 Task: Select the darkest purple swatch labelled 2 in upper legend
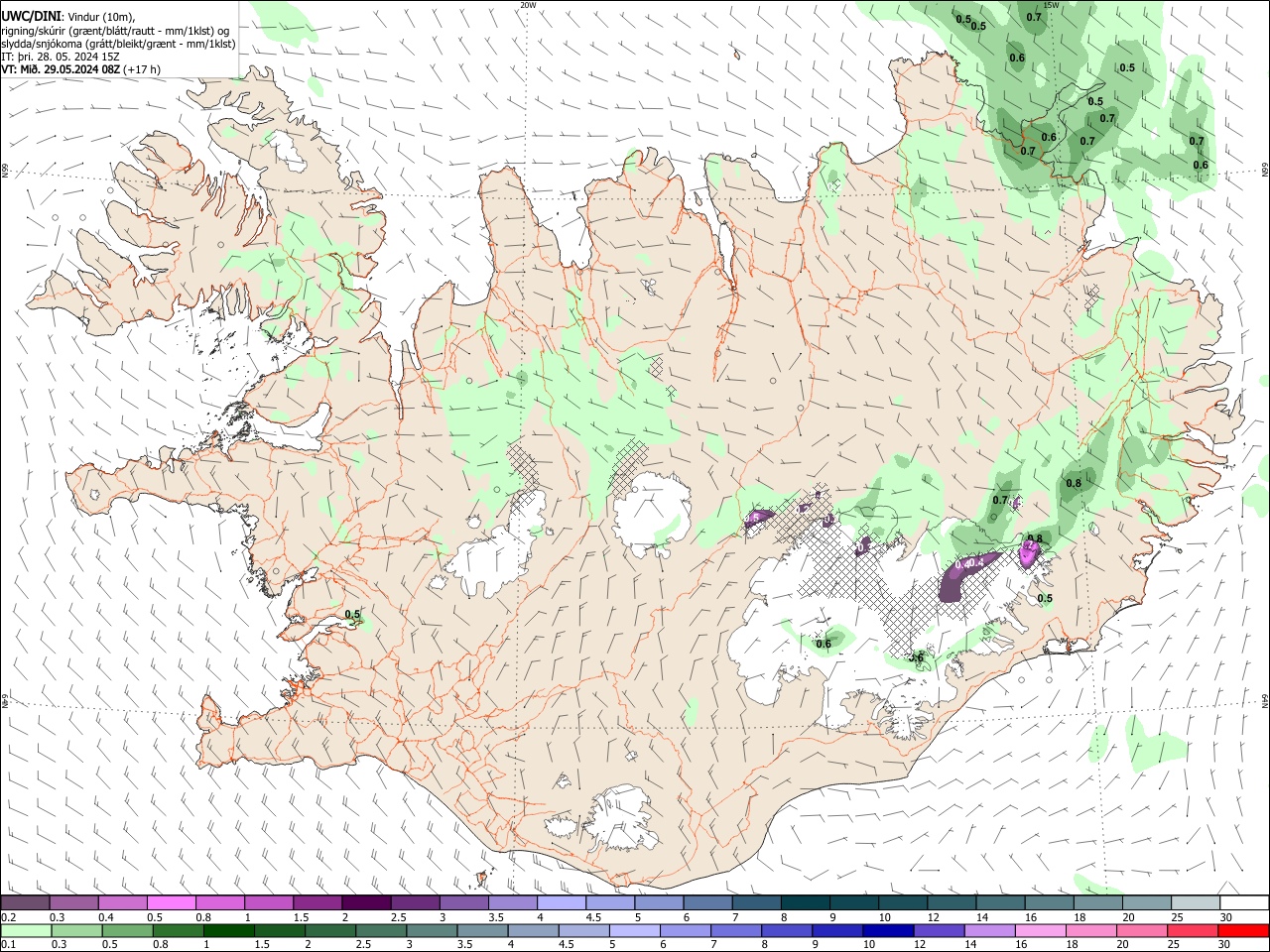(365, 903)
